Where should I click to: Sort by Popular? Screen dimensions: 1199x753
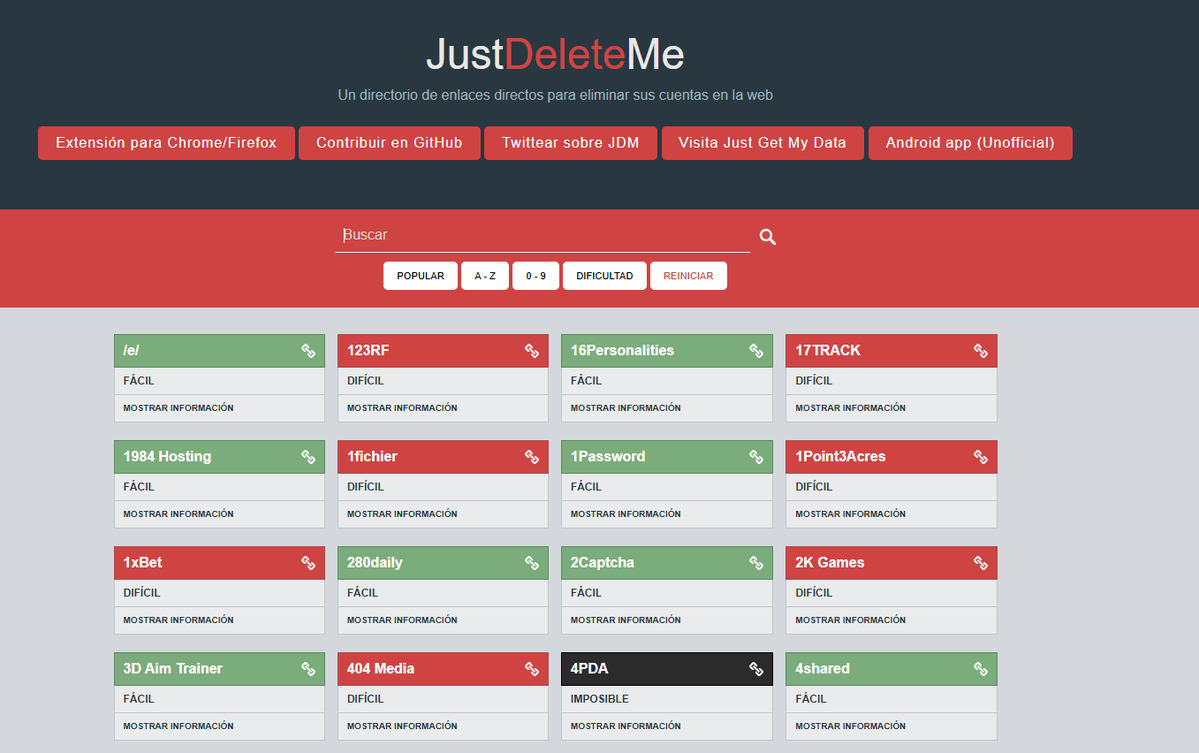point(421,276)
